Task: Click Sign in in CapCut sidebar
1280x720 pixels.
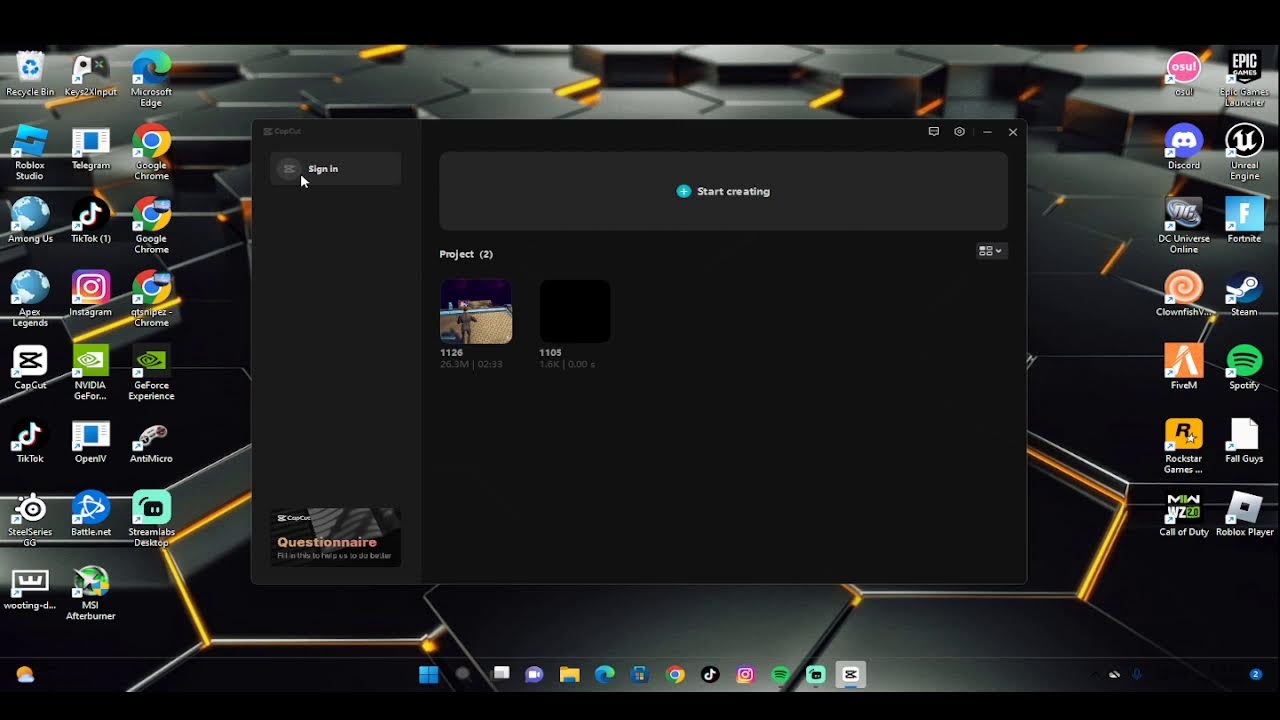Action: coord(335,169)
